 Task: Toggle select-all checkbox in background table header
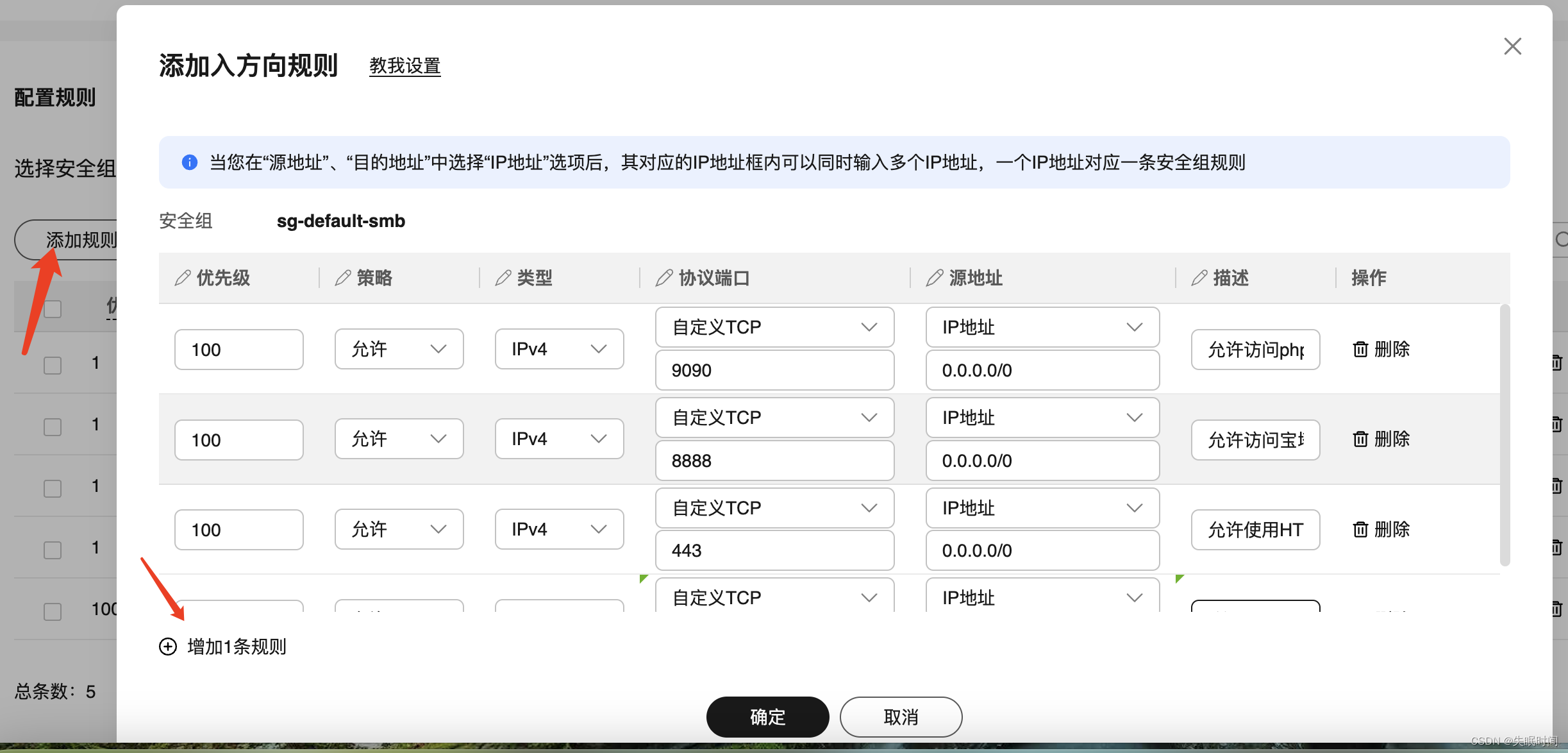pyautogui.click(x=53, y=309)
